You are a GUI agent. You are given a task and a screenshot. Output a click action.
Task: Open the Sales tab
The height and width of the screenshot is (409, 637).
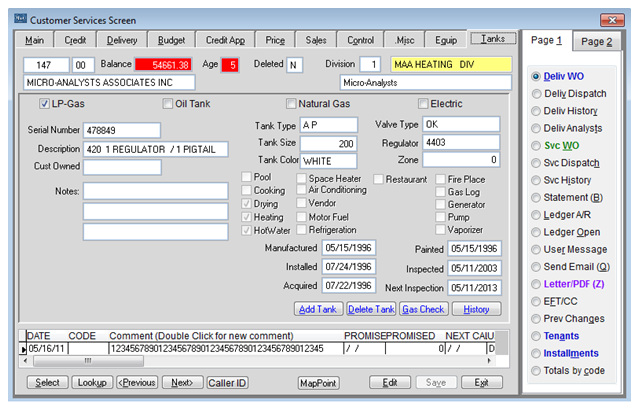pos(316,40)
